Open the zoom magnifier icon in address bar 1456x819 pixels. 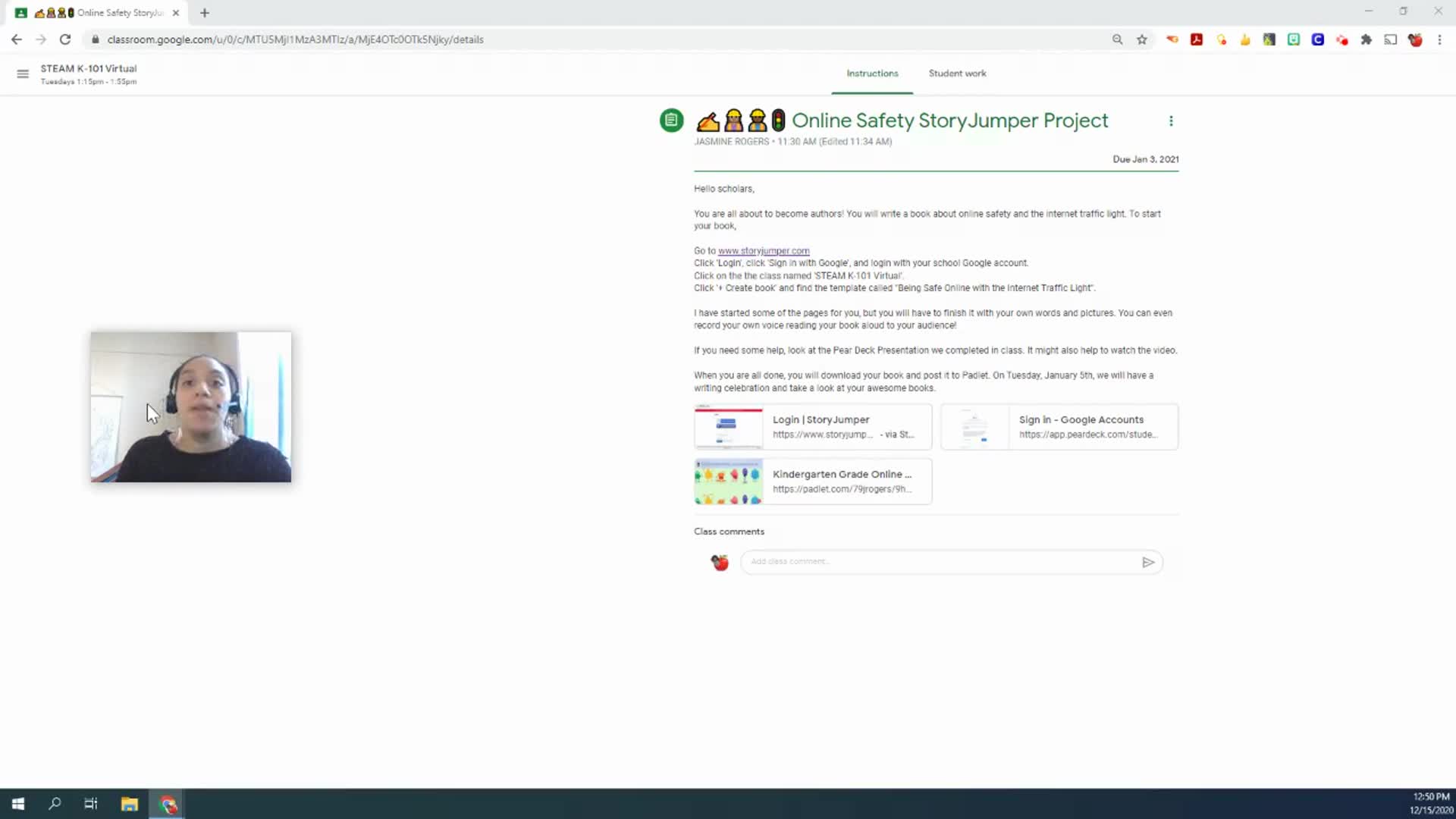coord(1117,39)
